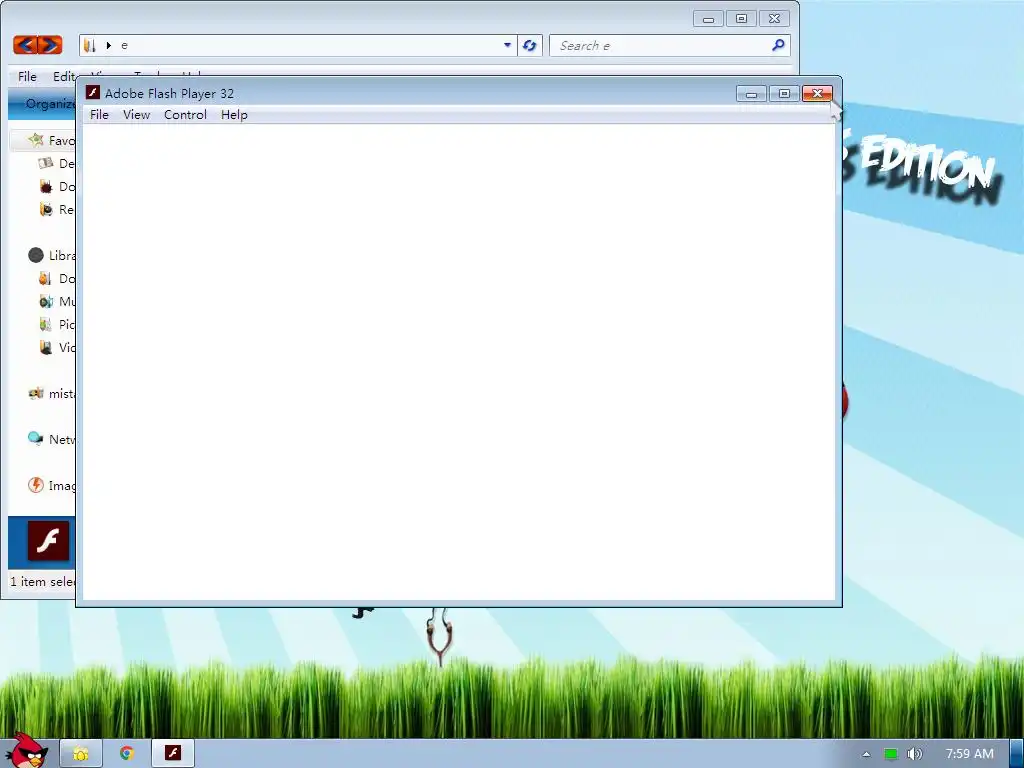1024x768 pixels.
Task: Open the View menu in Flash Player
Action: 136,115
